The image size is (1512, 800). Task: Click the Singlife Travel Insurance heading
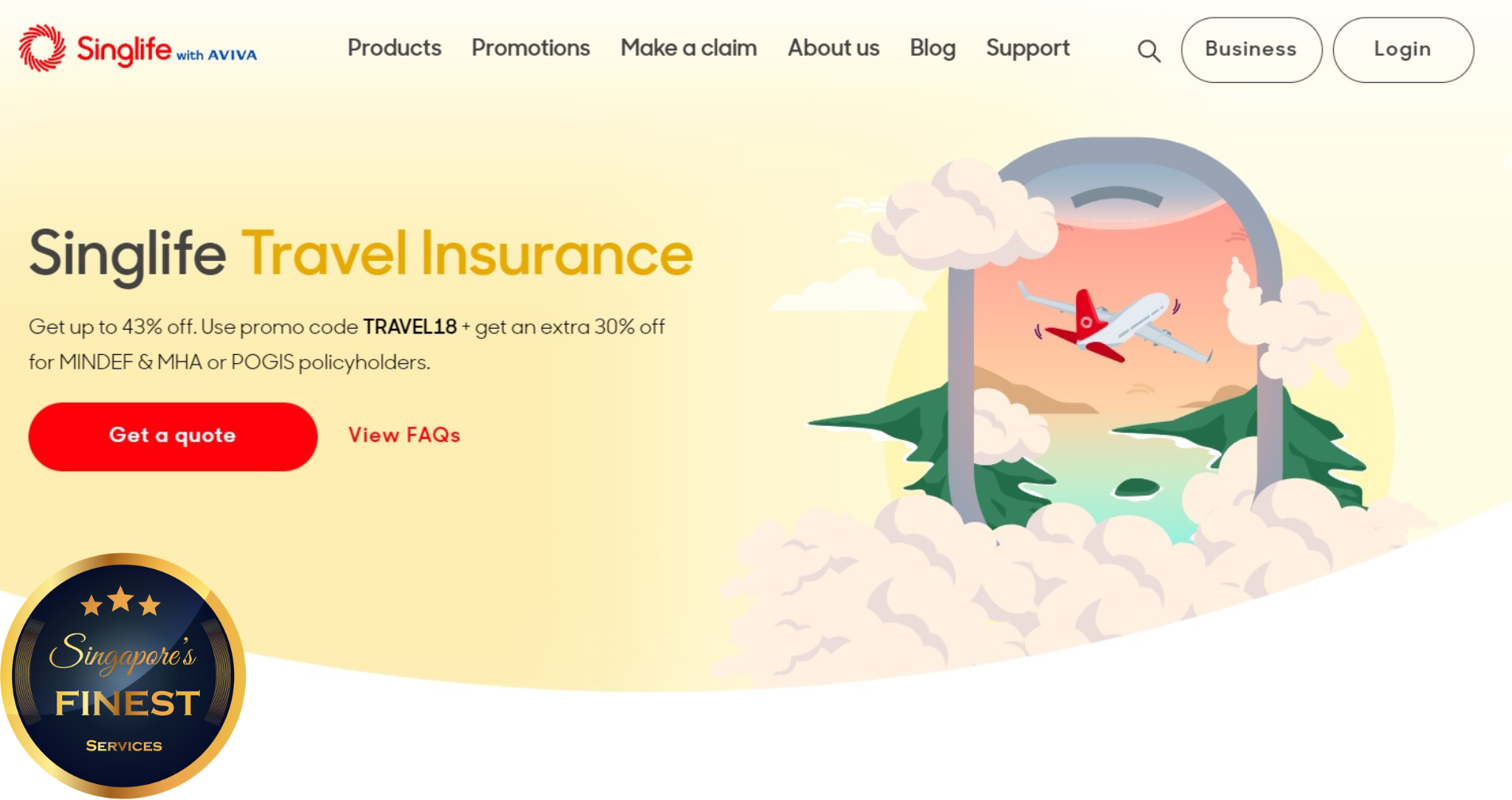(360, 254)
